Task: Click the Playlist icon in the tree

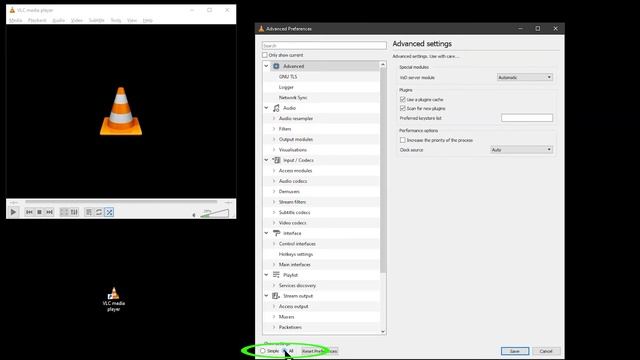Action: 276,275
